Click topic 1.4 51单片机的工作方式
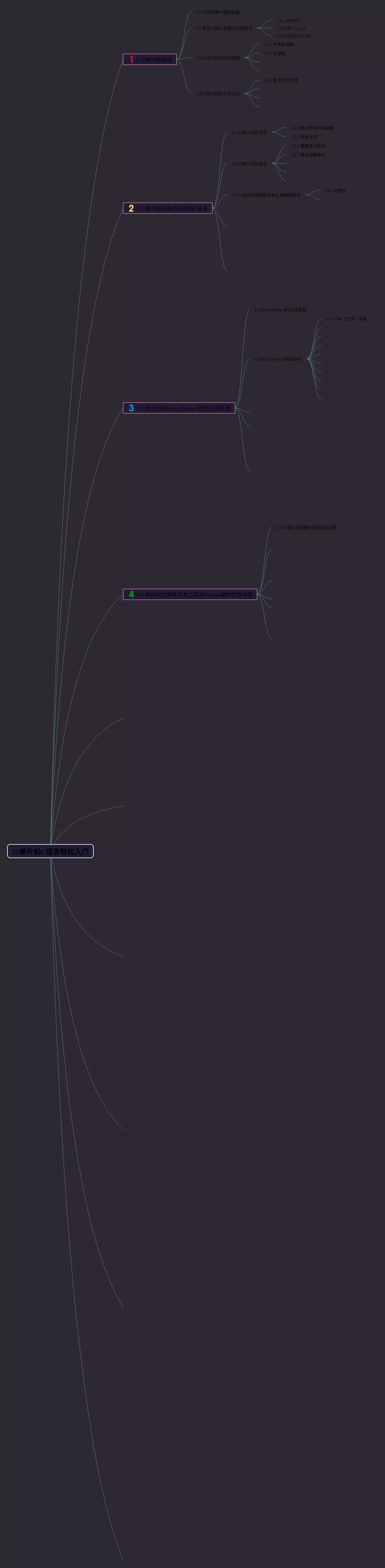The height and width of the screenshot is (1568, 385). click(x=217, y=94)
